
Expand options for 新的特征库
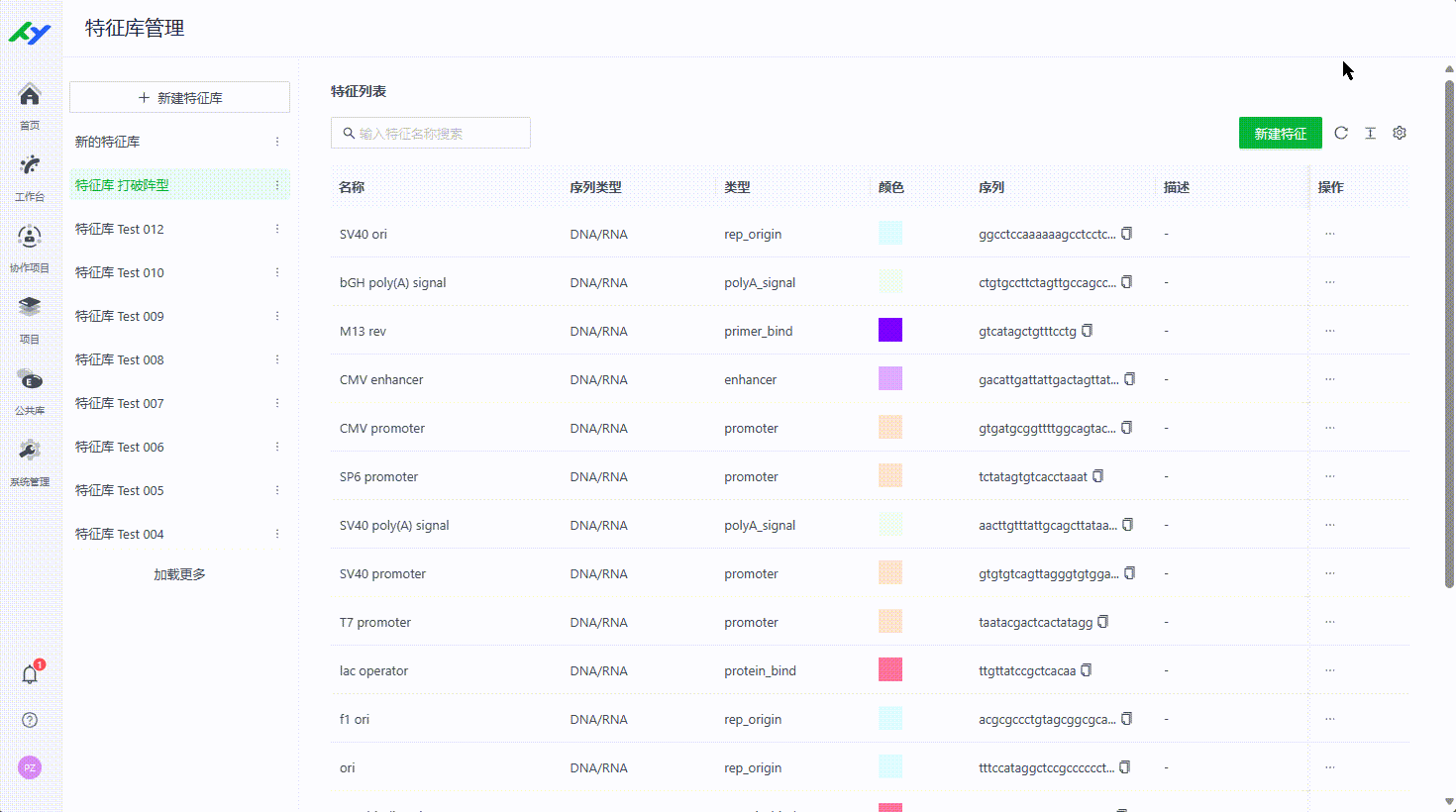[x=276, y=142]
